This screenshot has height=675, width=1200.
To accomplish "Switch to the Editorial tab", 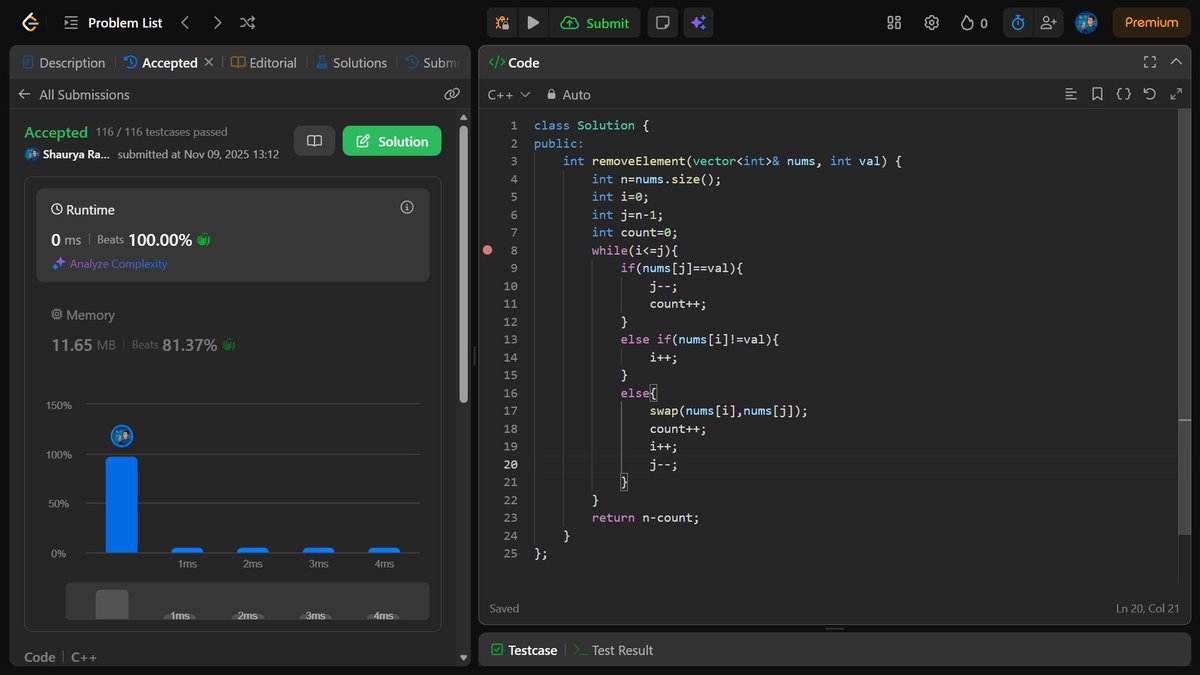I will [x=263, y=62].
